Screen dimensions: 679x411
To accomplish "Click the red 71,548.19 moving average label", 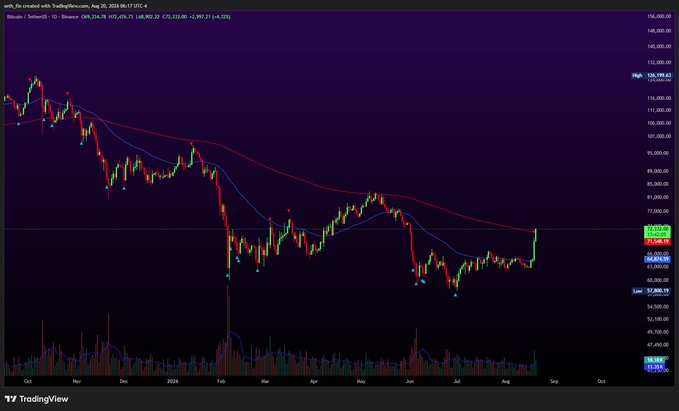I will [657, 241].
